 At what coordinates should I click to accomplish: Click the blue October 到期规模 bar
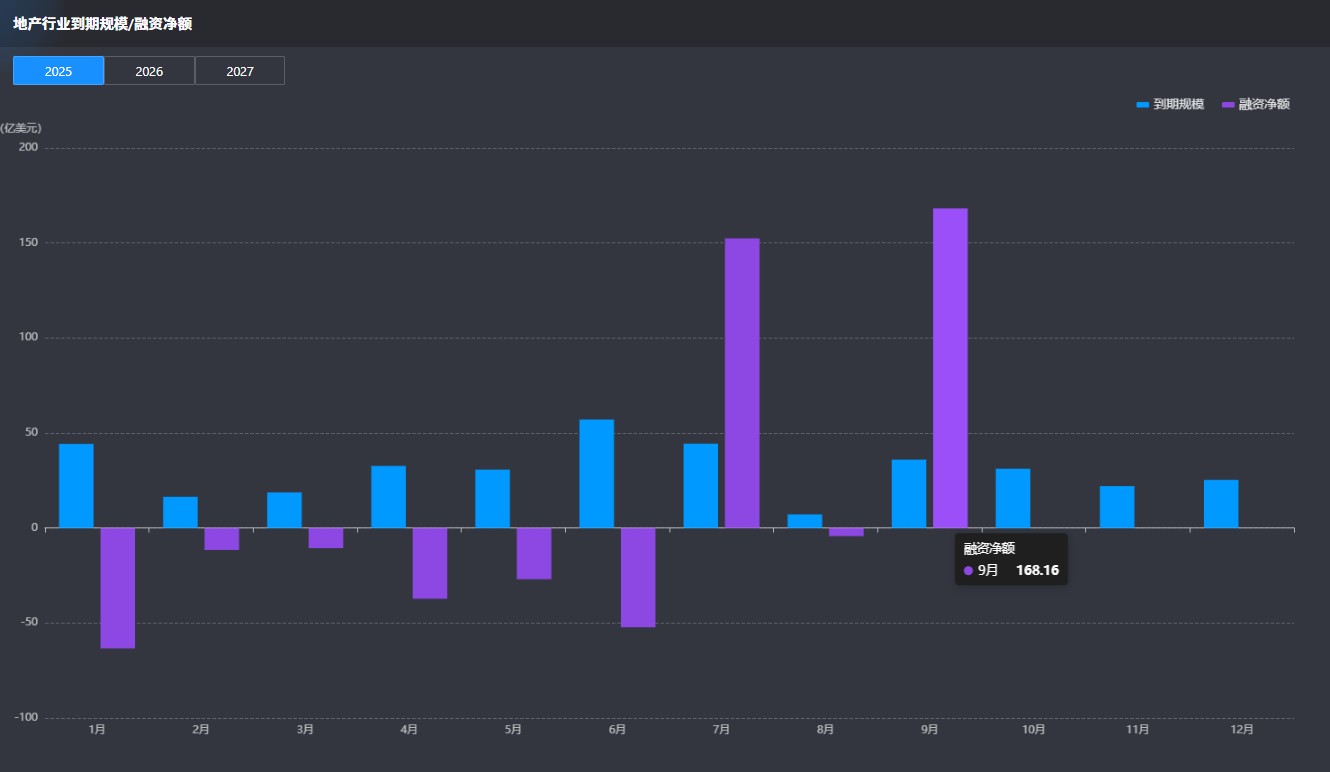tap(1013, 498)
